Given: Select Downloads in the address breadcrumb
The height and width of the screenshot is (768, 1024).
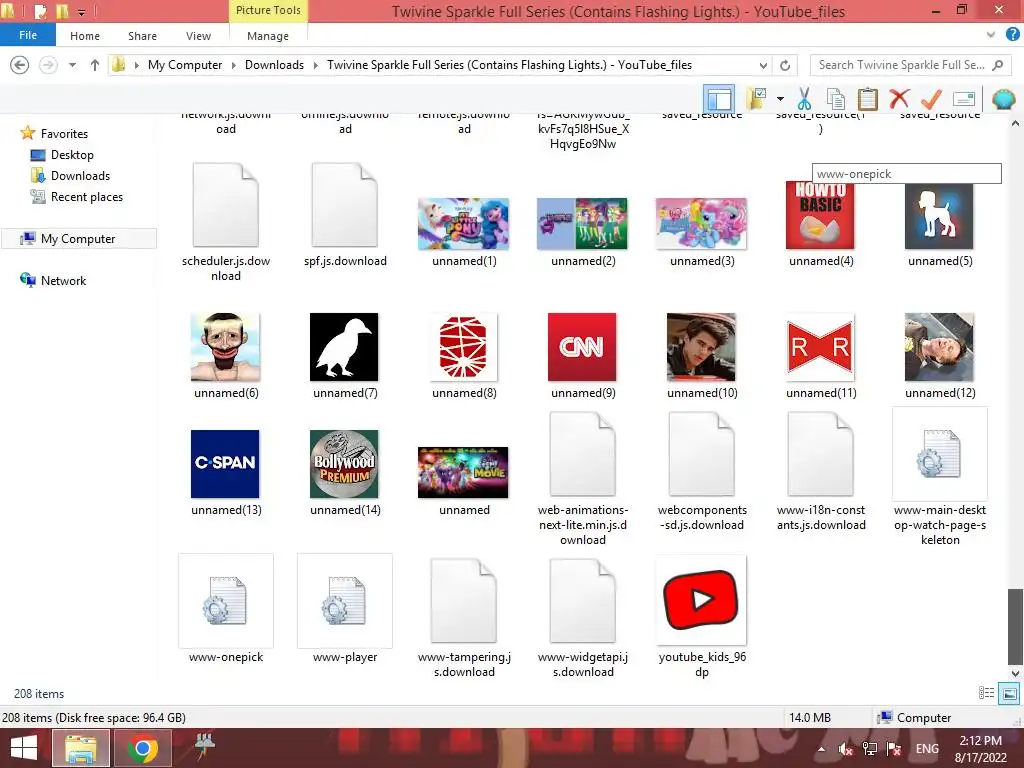Looking at the screenshot, I should point(274,65).
